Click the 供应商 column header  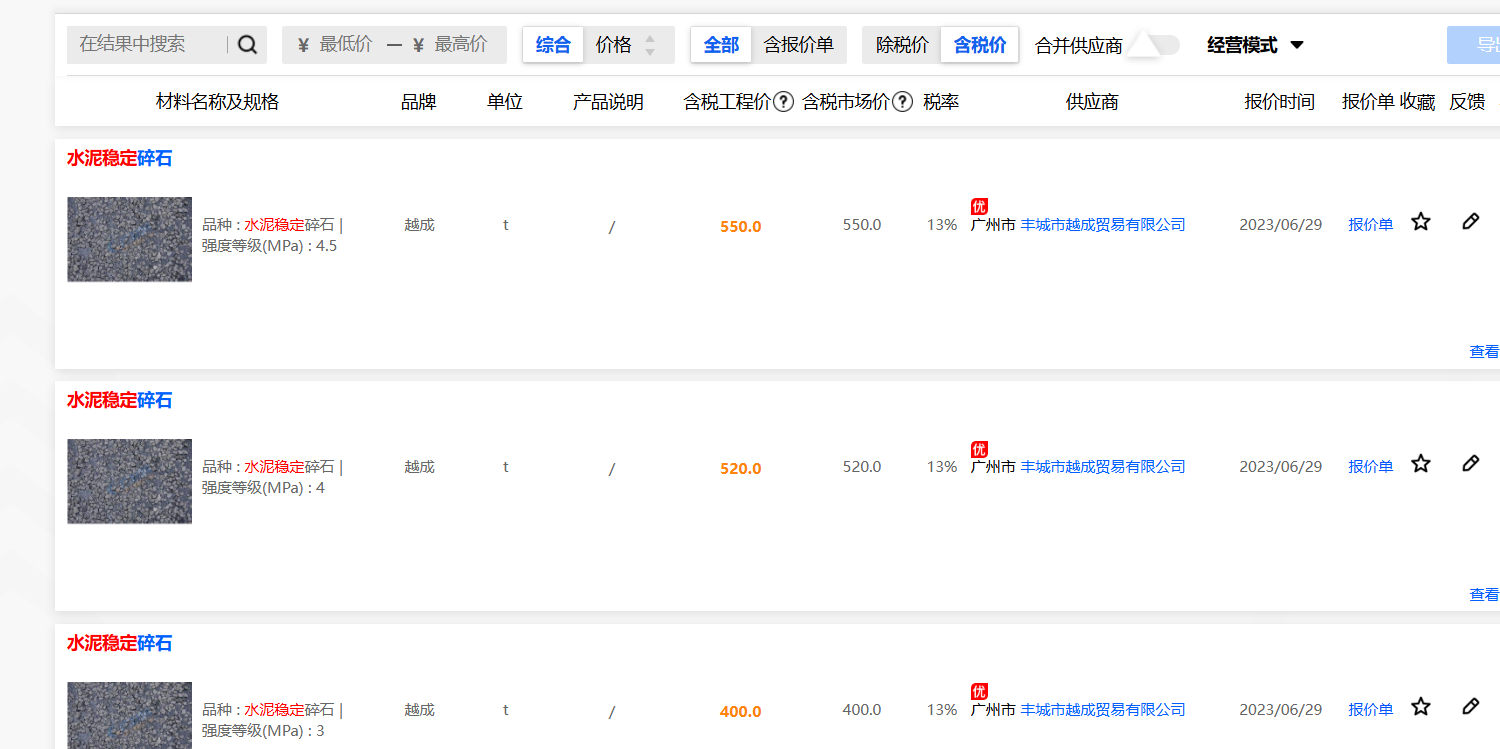coord(1092,102)
